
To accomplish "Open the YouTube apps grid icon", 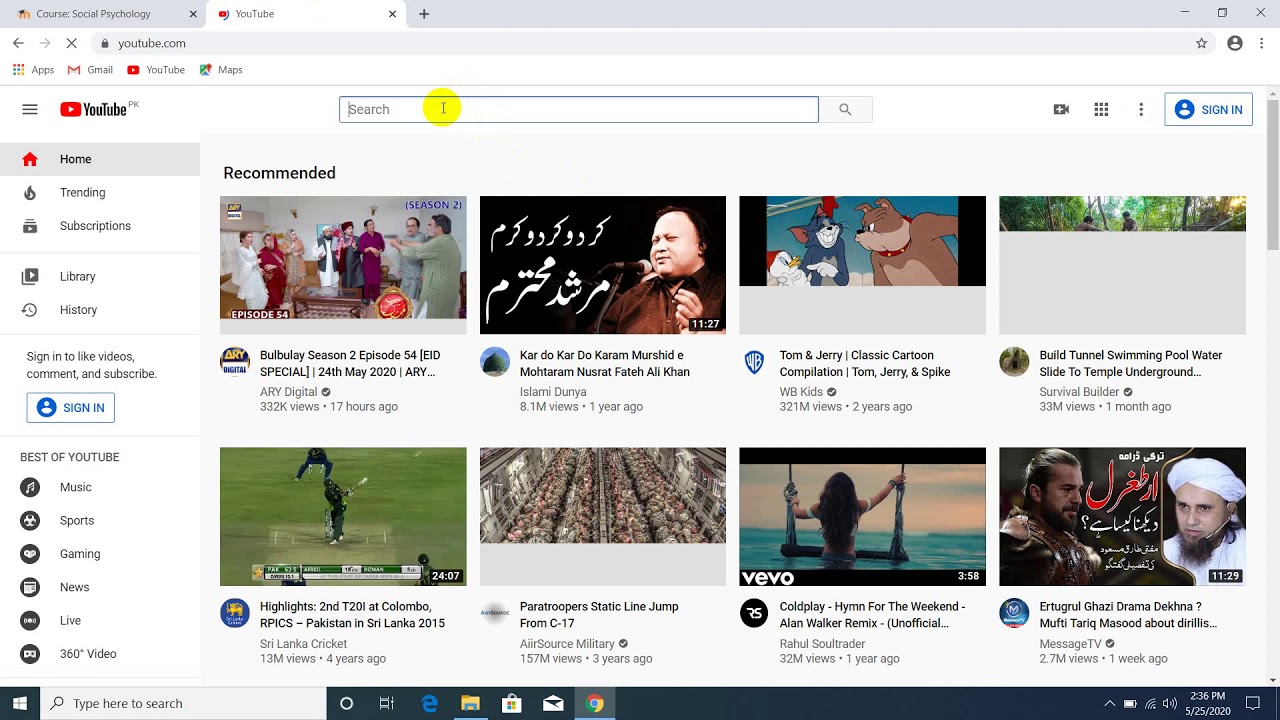I will [1101, 109].
